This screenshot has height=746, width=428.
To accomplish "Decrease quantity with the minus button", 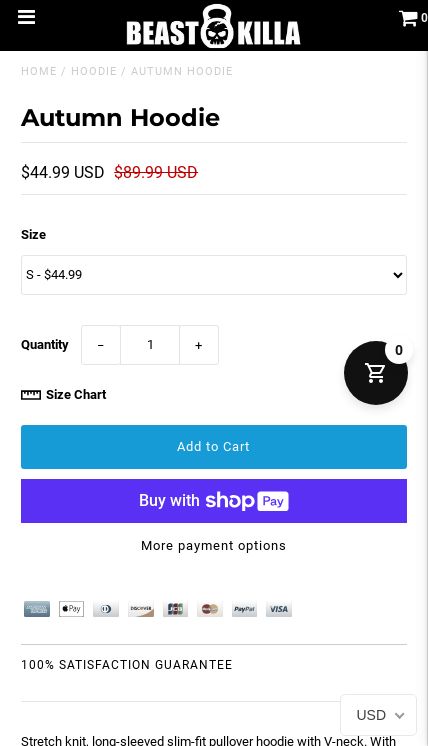I will (101, 345).
